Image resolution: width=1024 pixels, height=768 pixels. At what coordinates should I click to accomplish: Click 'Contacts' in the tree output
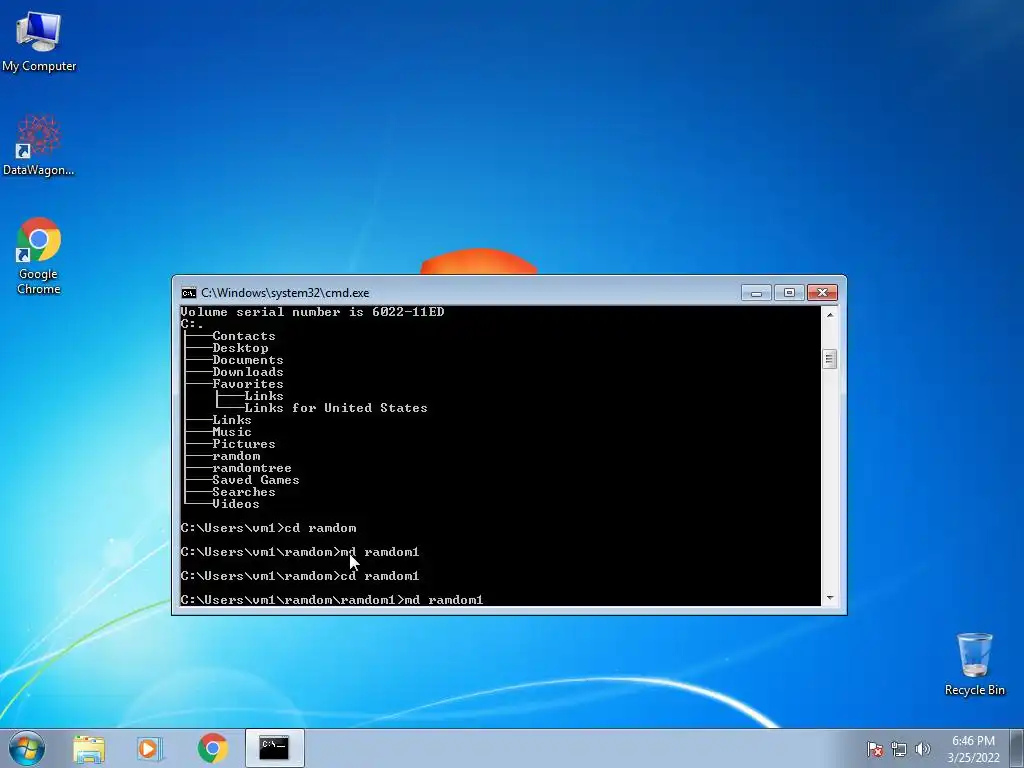(244, 336)
